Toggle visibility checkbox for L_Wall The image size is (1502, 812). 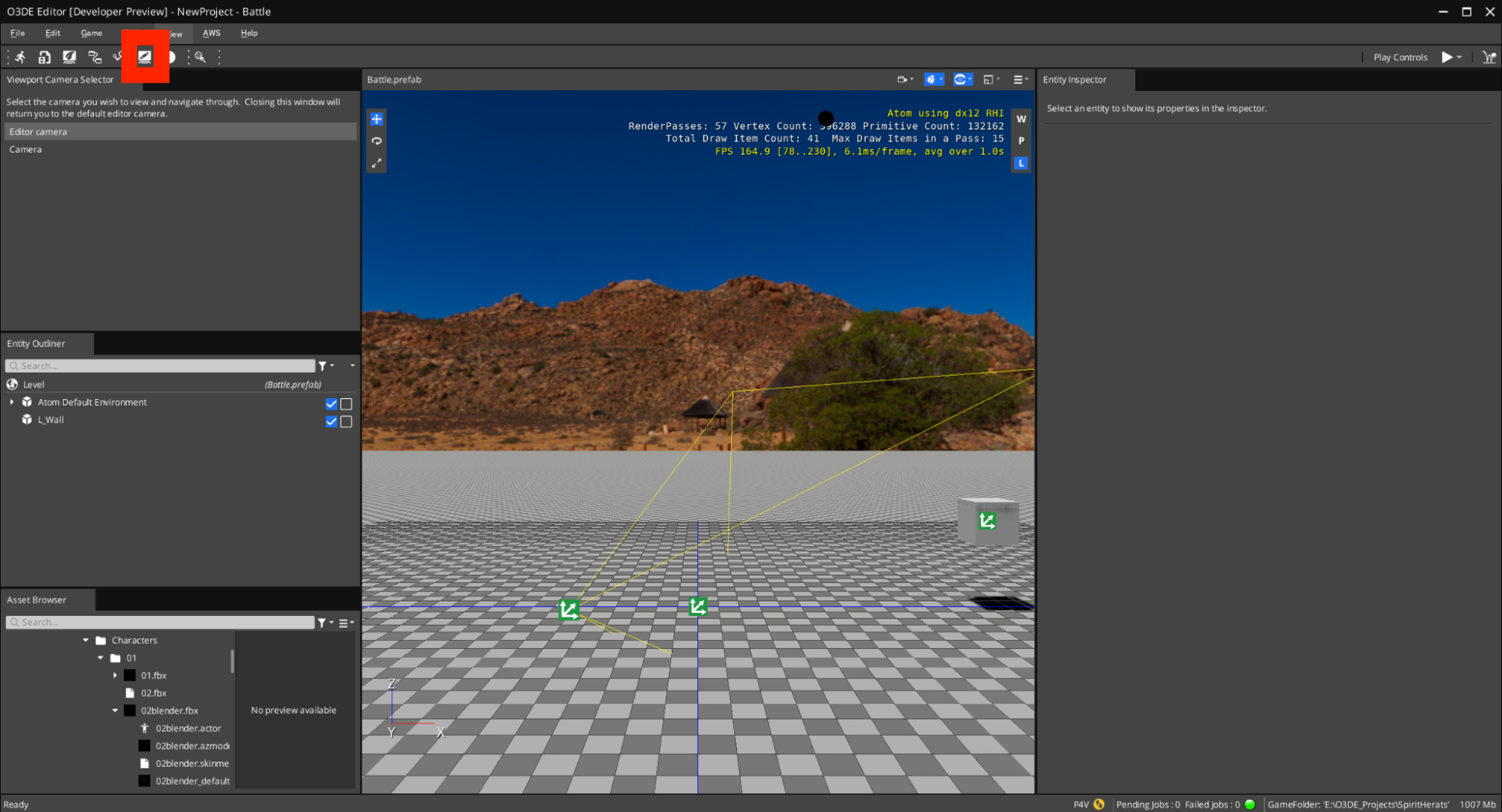click(x=331, y=422)
